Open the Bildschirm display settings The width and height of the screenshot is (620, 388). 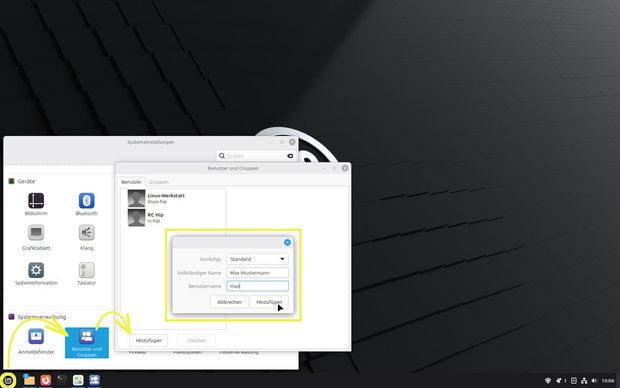36,204
